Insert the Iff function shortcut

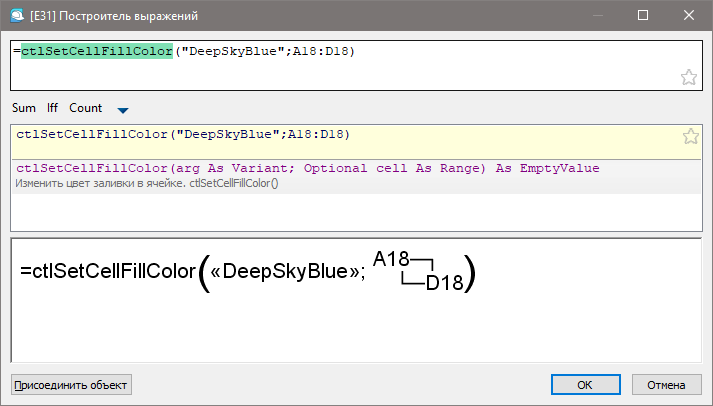(x=52, y=108)
